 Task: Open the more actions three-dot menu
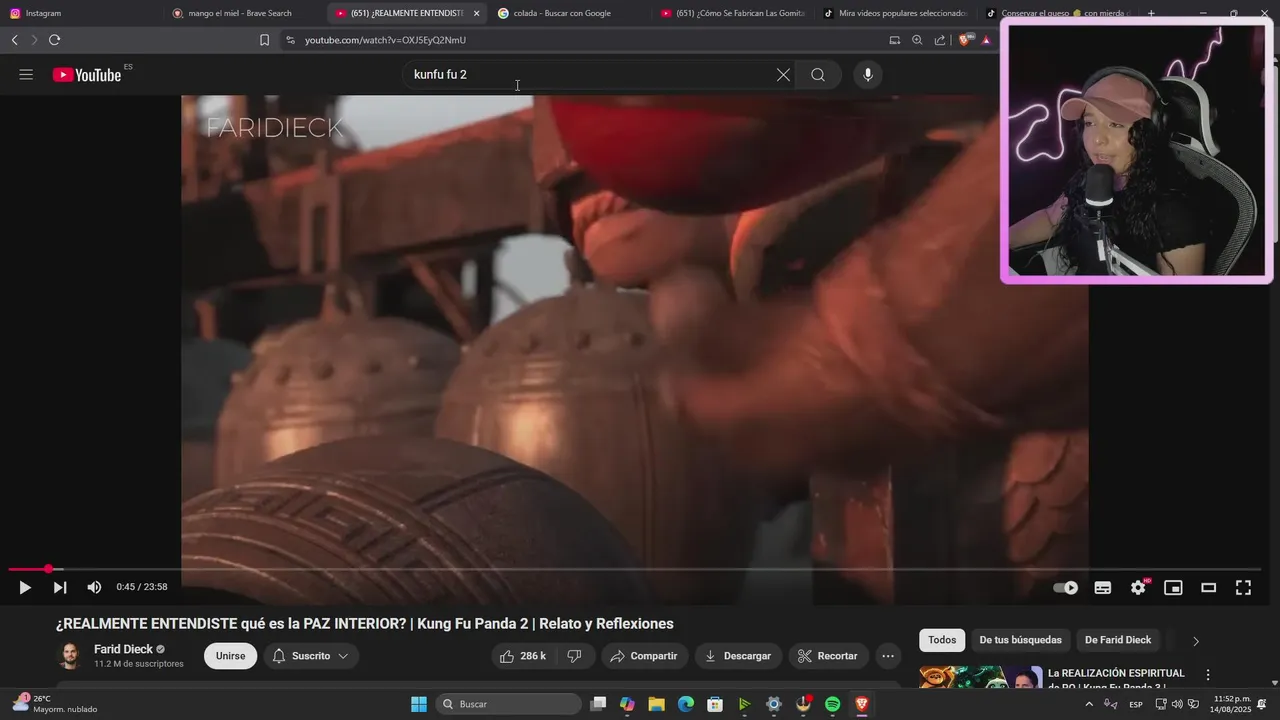pos(888,656)
